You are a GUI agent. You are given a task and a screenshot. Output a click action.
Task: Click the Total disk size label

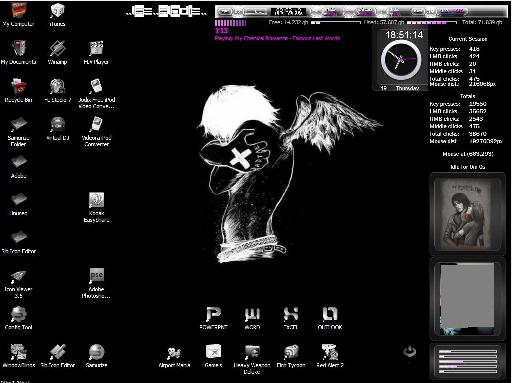click(482, 22)
